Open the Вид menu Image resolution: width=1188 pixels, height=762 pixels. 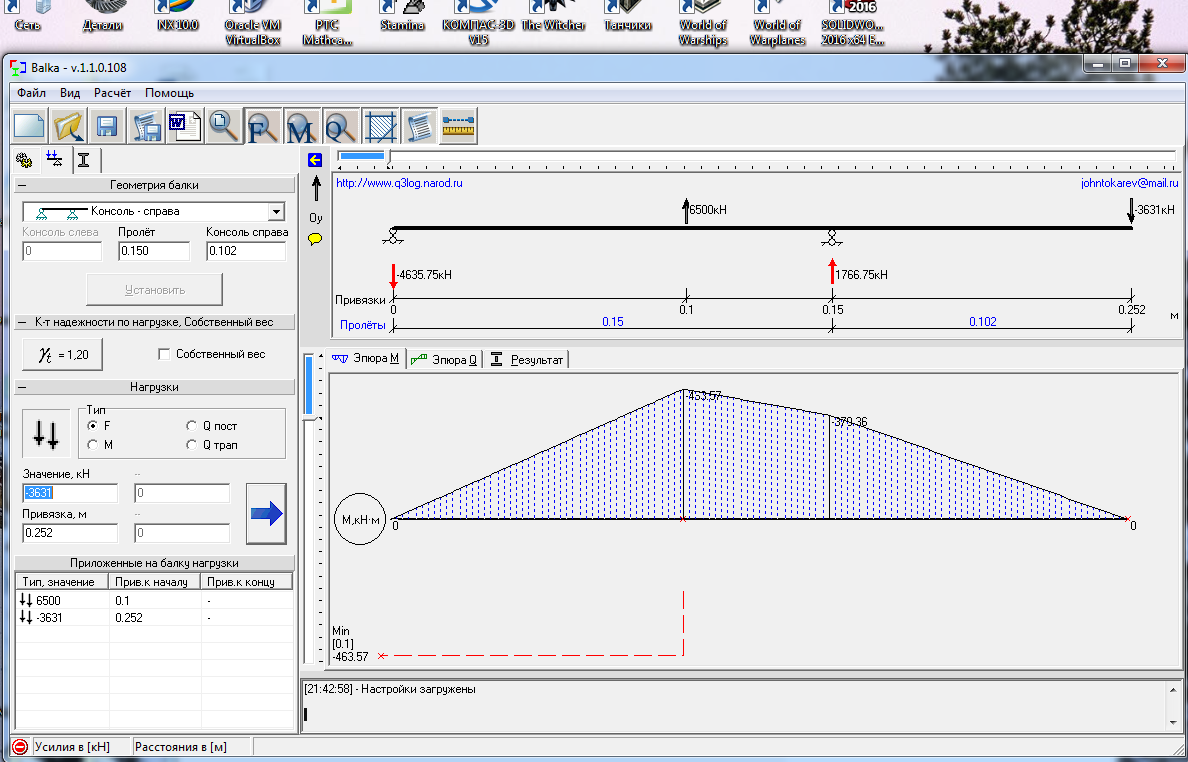[70, 92]
